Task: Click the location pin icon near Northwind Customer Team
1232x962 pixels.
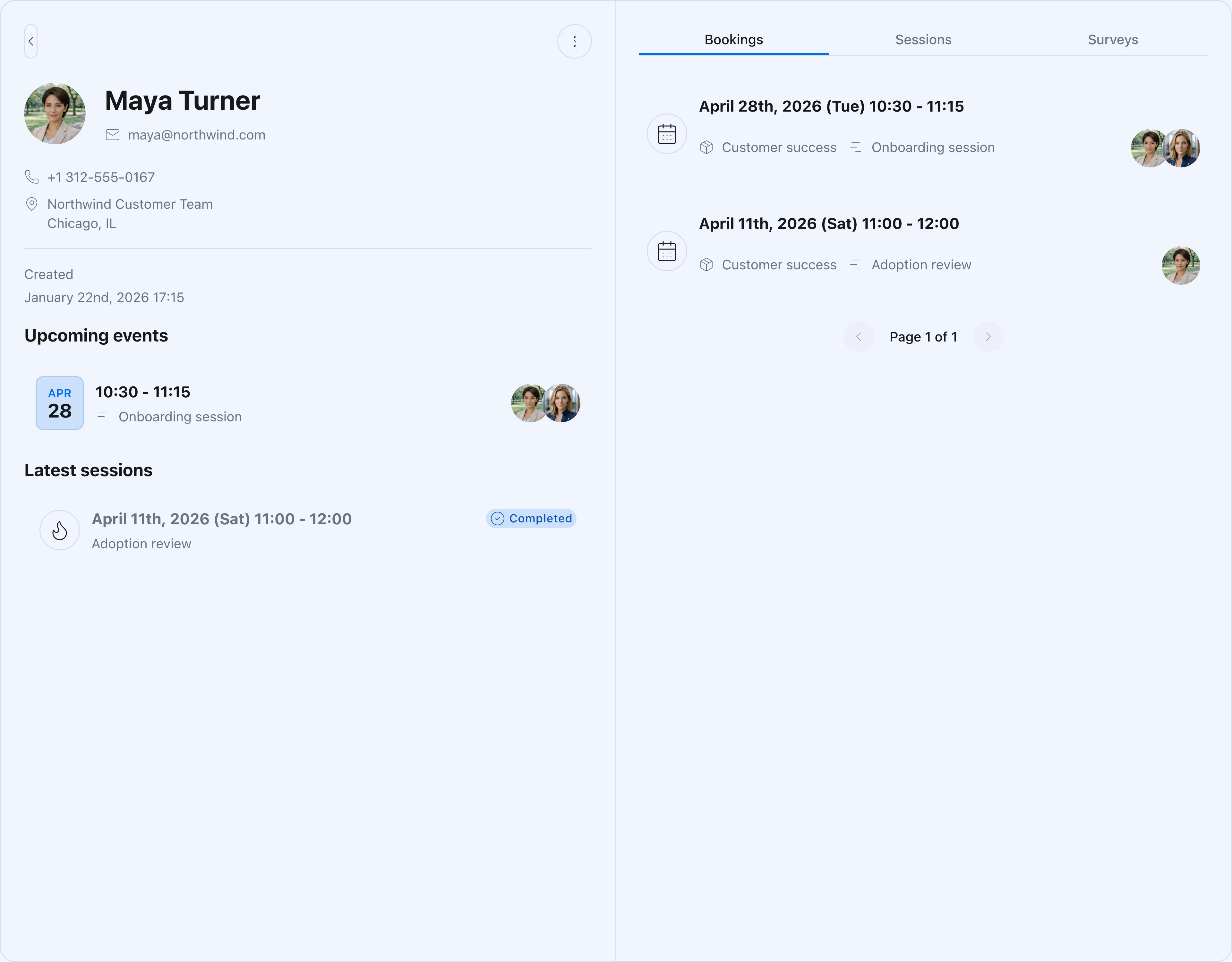Action: coord(31,204)
